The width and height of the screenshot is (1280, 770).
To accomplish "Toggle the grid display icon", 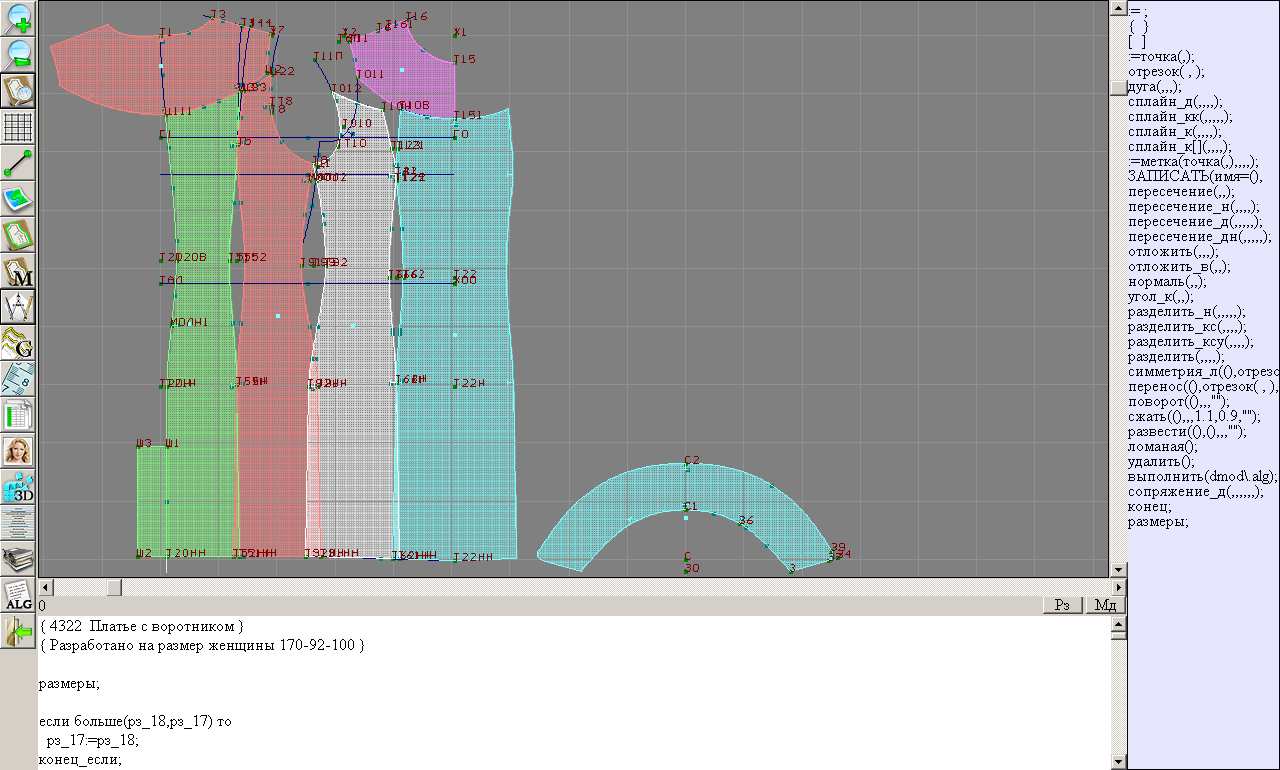I will coord(18,127).
